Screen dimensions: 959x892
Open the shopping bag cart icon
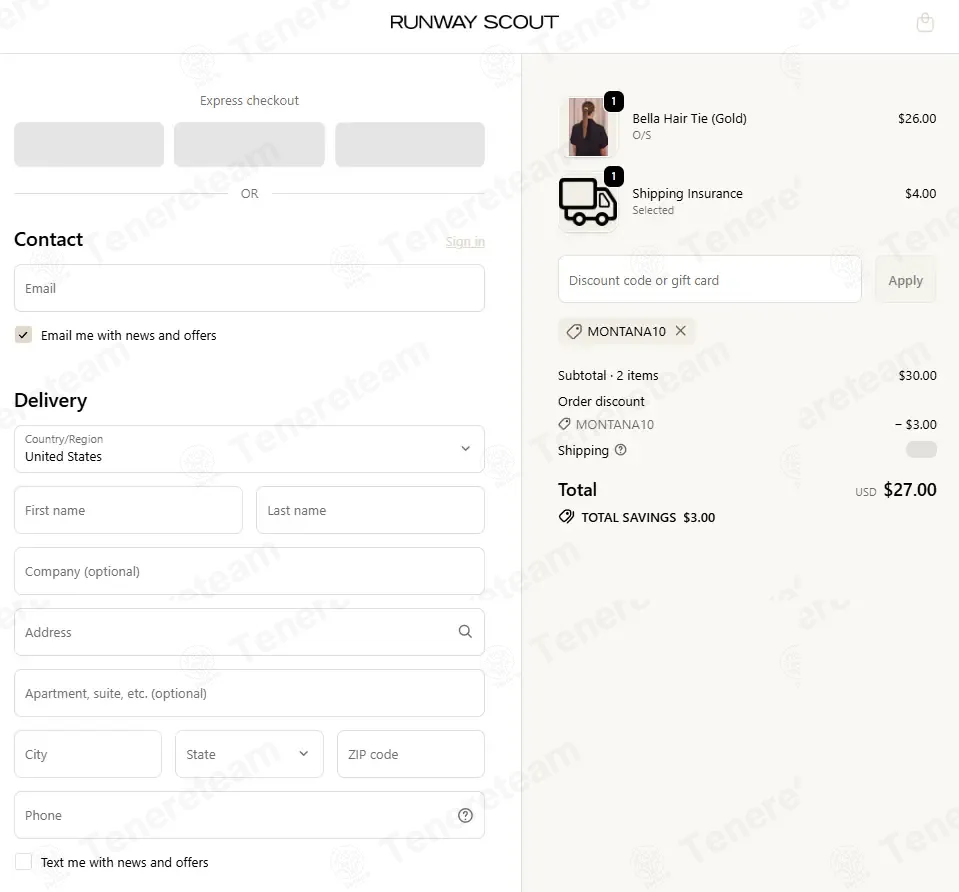[x=925, y=22]
